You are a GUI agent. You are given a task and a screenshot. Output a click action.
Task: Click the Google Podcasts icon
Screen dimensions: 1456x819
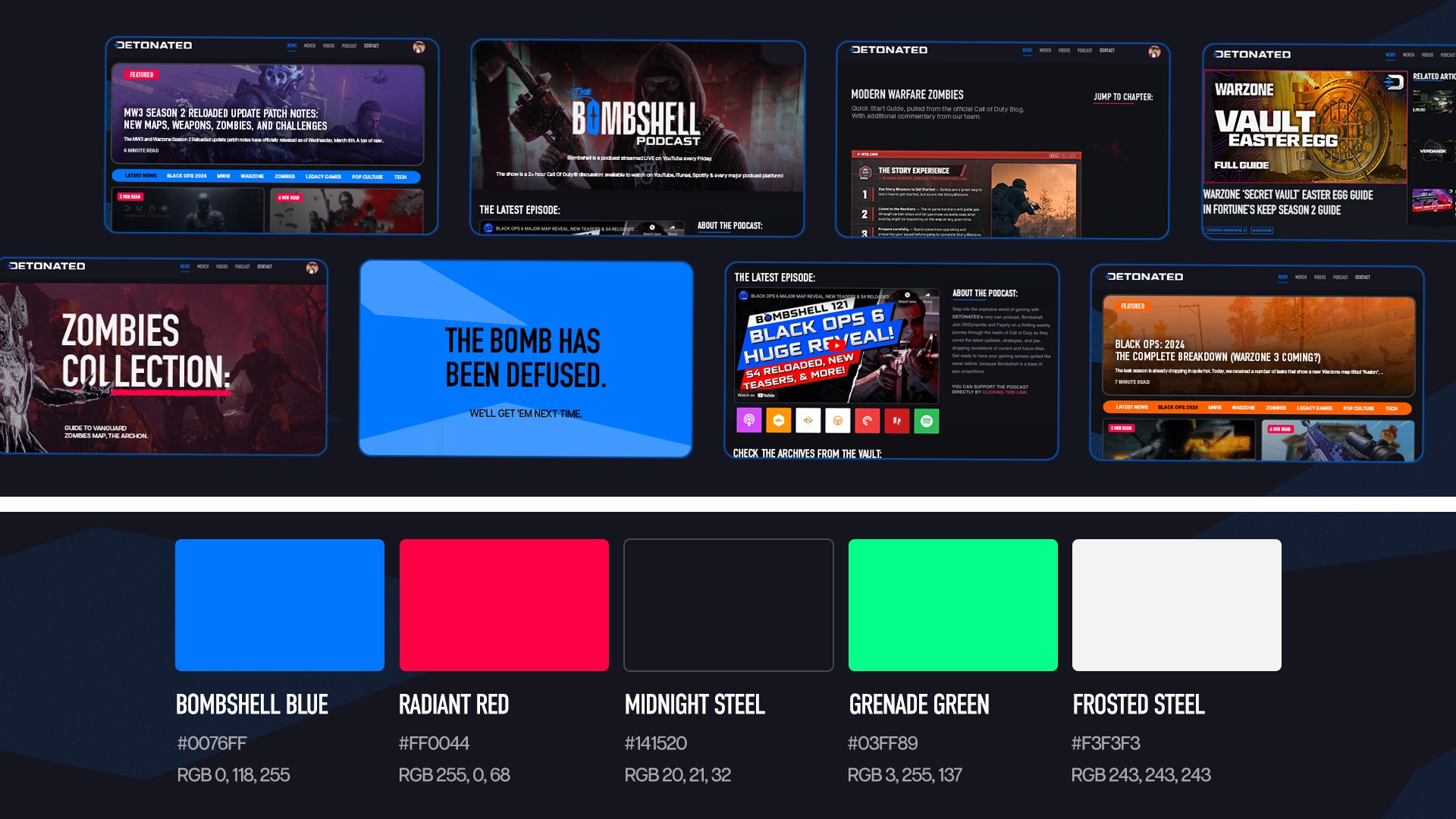tap(808, 420)
